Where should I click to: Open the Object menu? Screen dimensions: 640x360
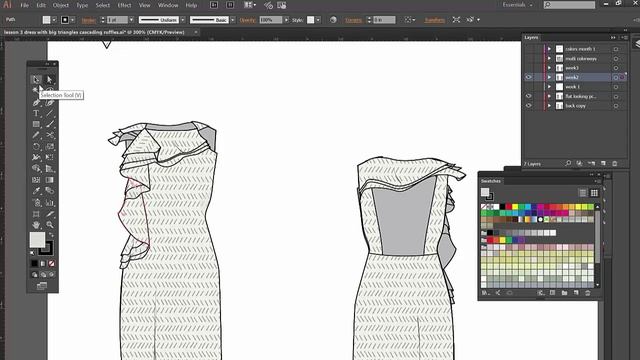pos(61,5)
